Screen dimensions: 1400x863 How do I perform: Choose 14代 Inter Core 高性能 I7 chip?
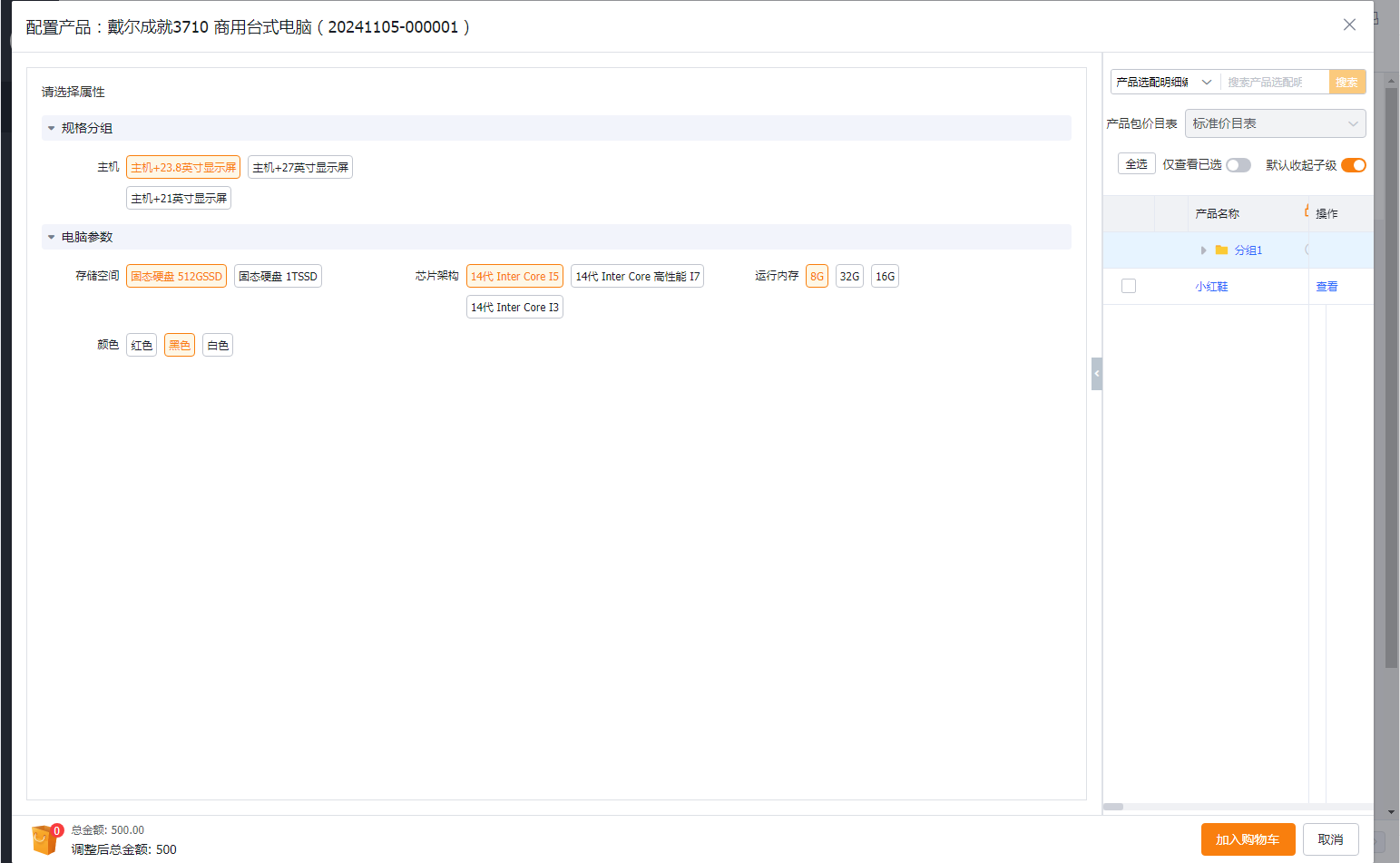[x=637, y=277]
